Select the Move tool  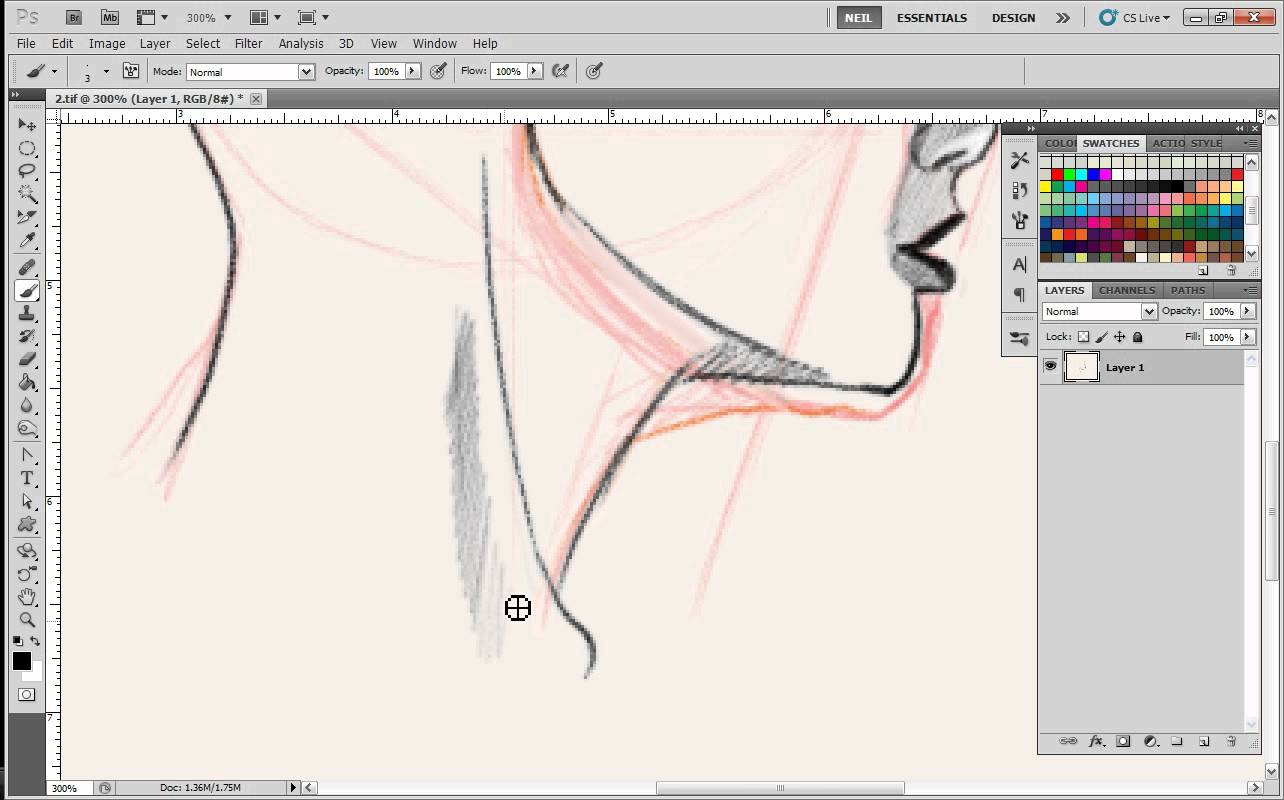point(27,125)
